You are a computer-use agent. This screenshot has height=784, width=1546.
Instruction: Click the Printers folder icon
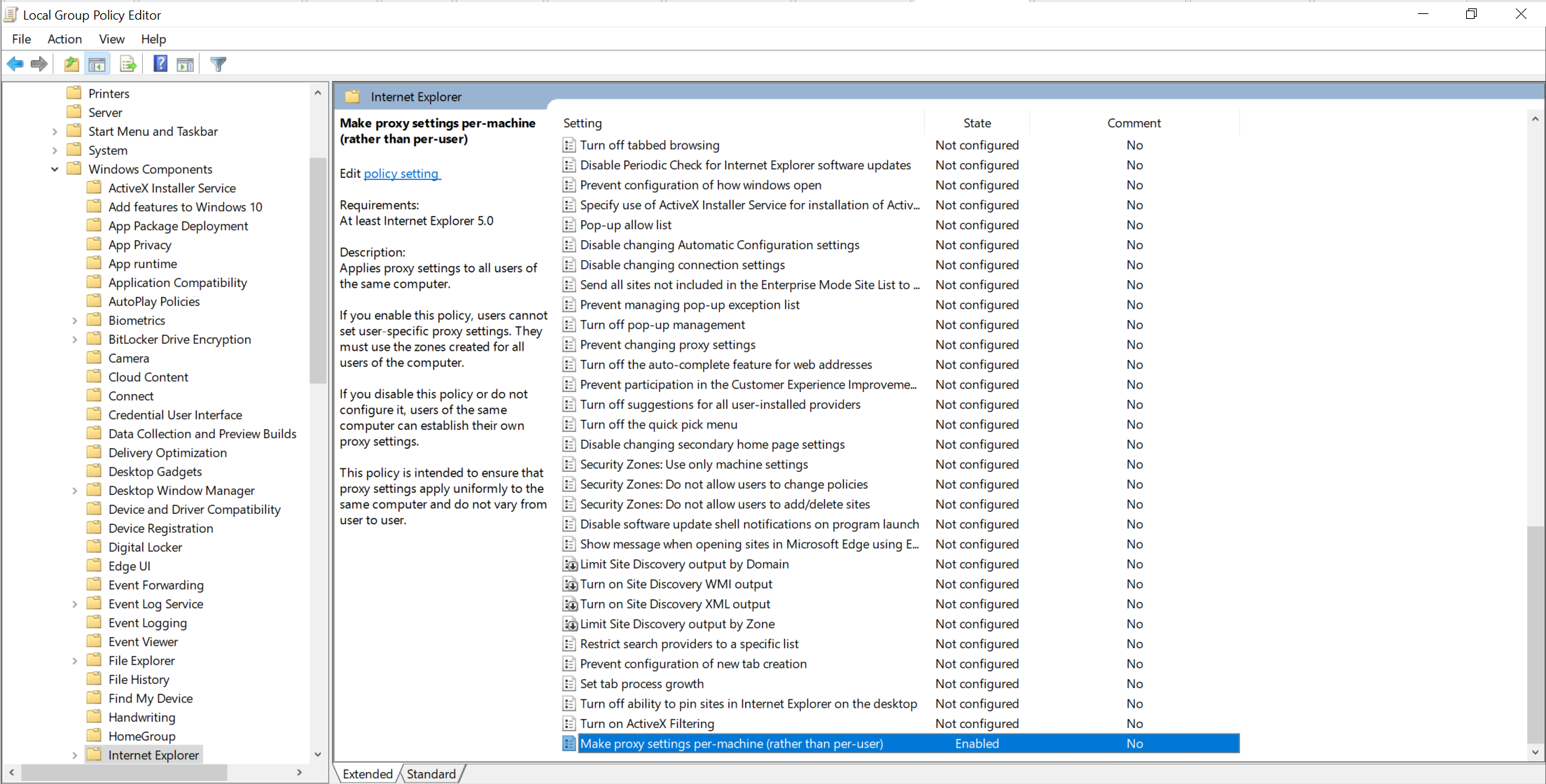pos(74,93)
